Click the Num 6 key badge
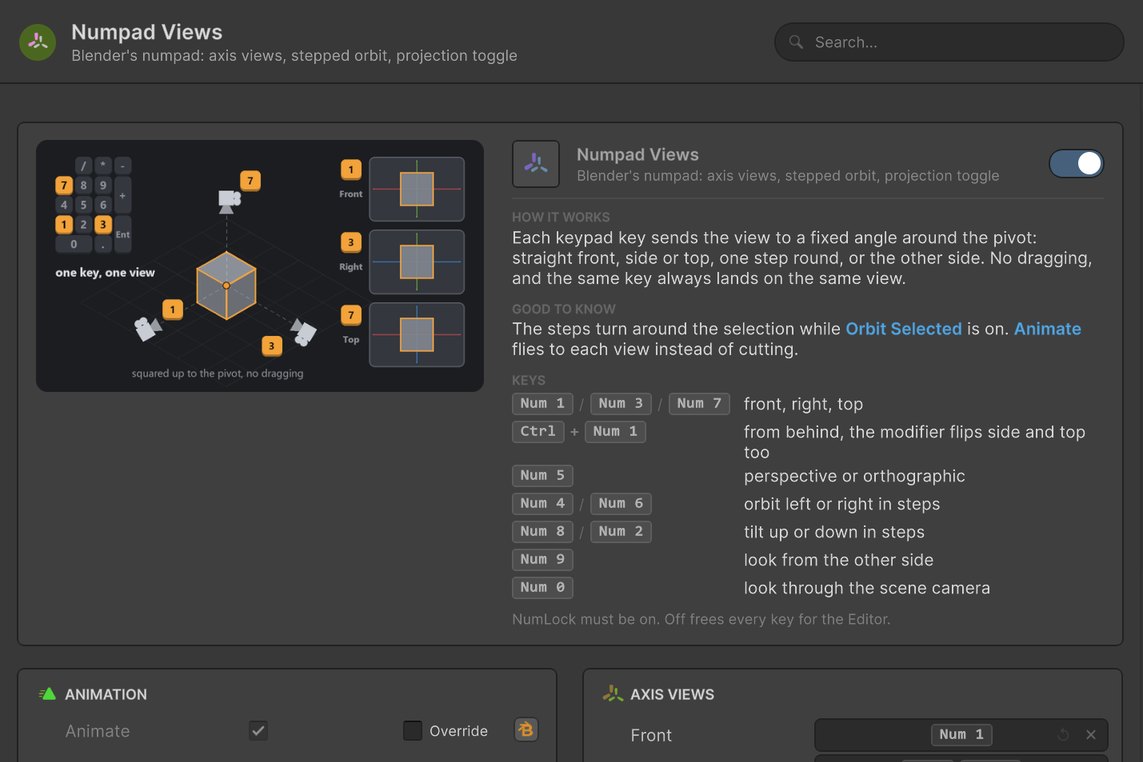1143x762 pixels. pos(620,503)
